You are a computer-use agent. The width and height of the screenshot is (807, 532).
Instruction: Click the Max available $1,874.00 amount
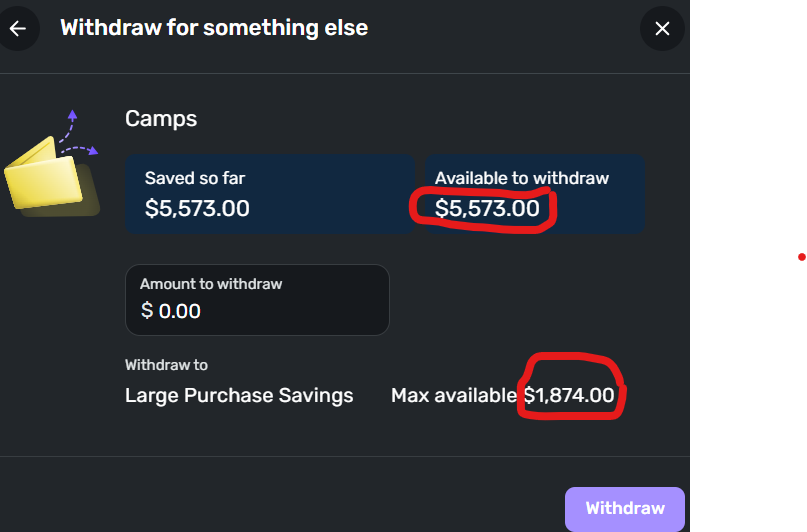point(569,395)
